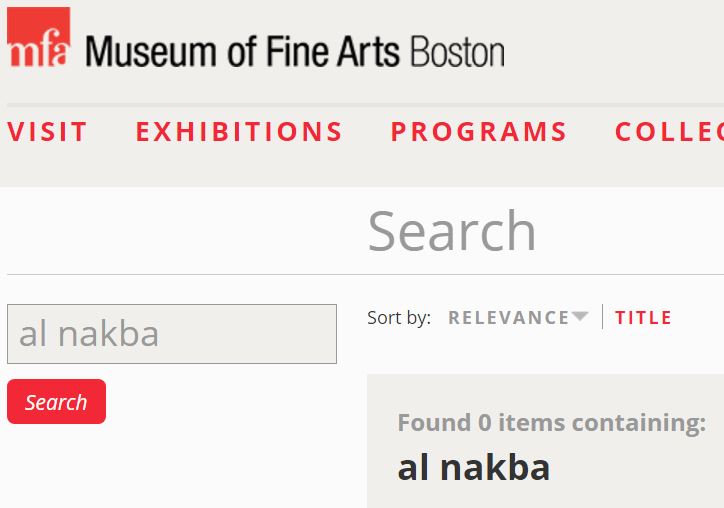This screenshot has height=508, width=724.
Task: Click the word Boston in the header
Action: click(457, 50)
